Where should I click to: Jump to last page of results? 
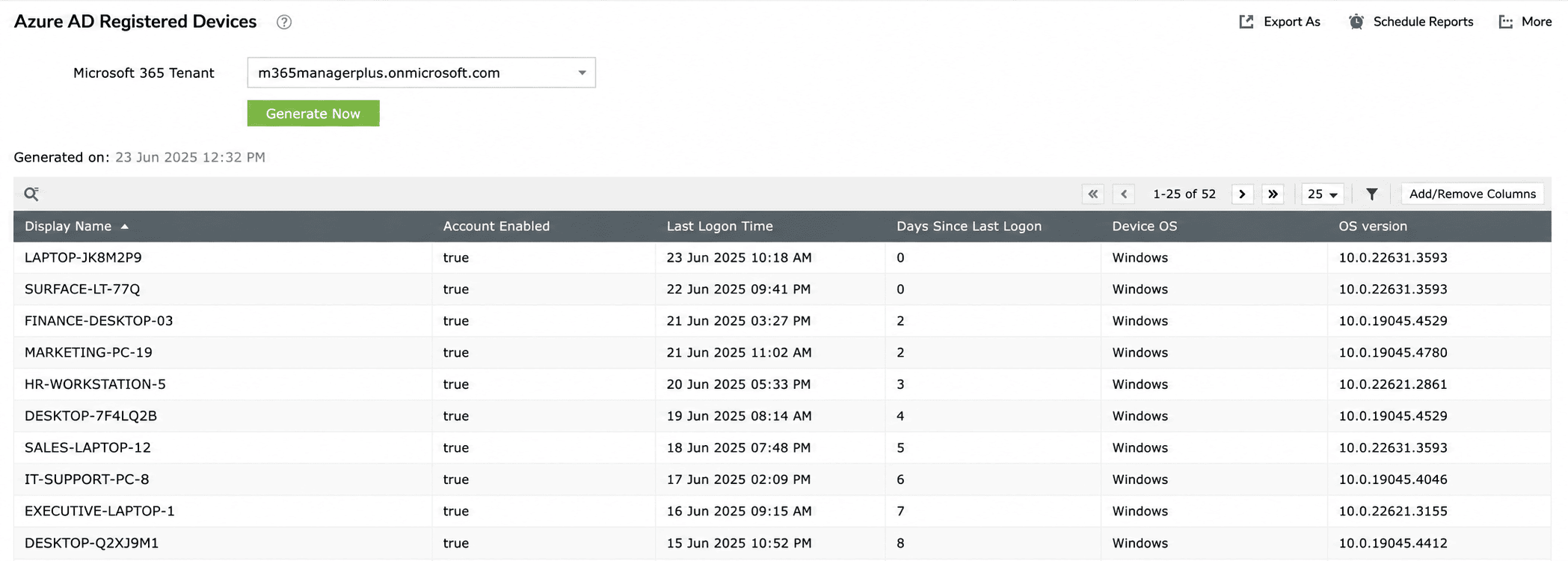tap(1273, 194)
